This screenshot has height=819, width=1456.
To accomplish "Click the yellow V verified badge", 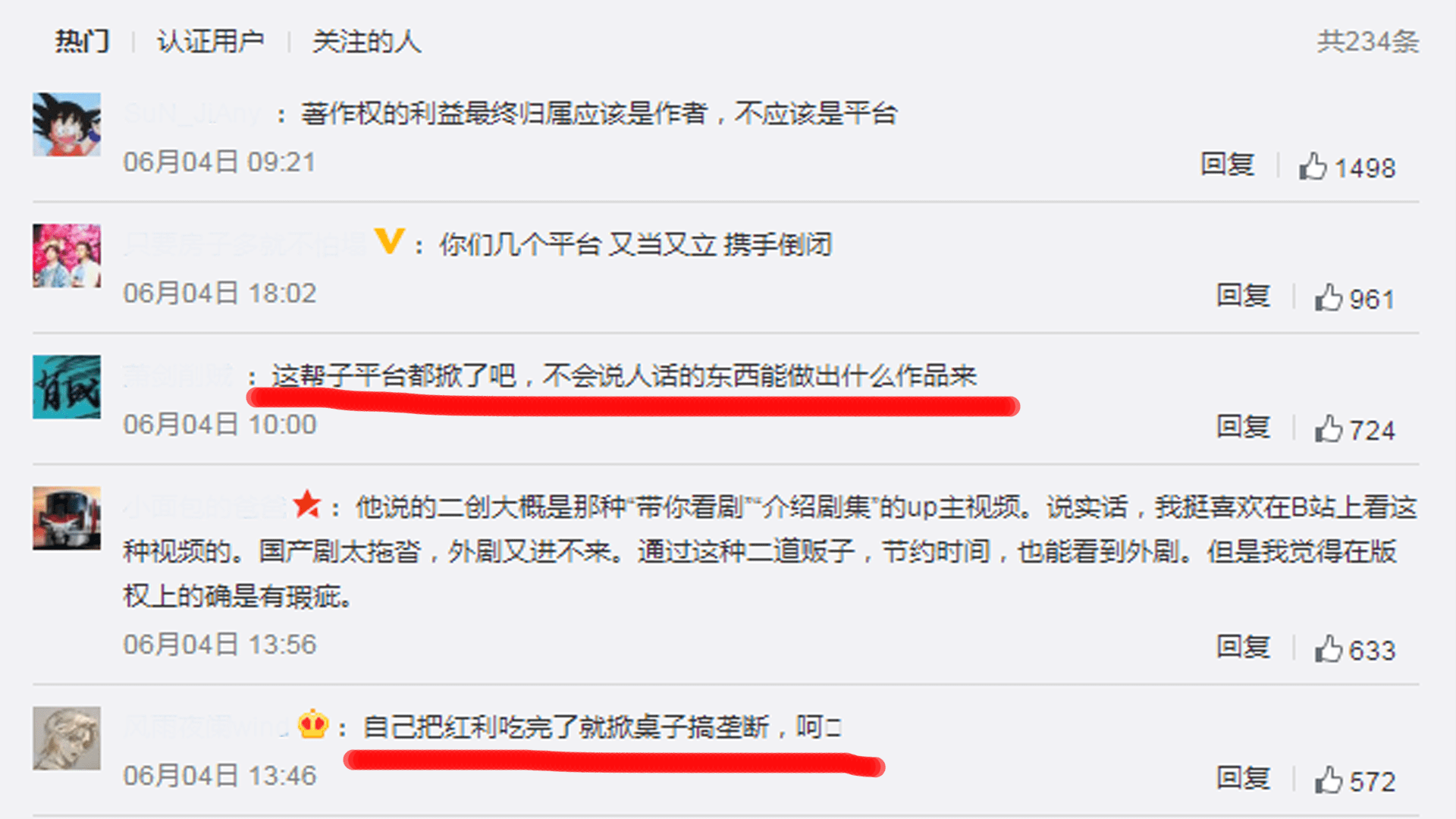I will coord(389,242).
